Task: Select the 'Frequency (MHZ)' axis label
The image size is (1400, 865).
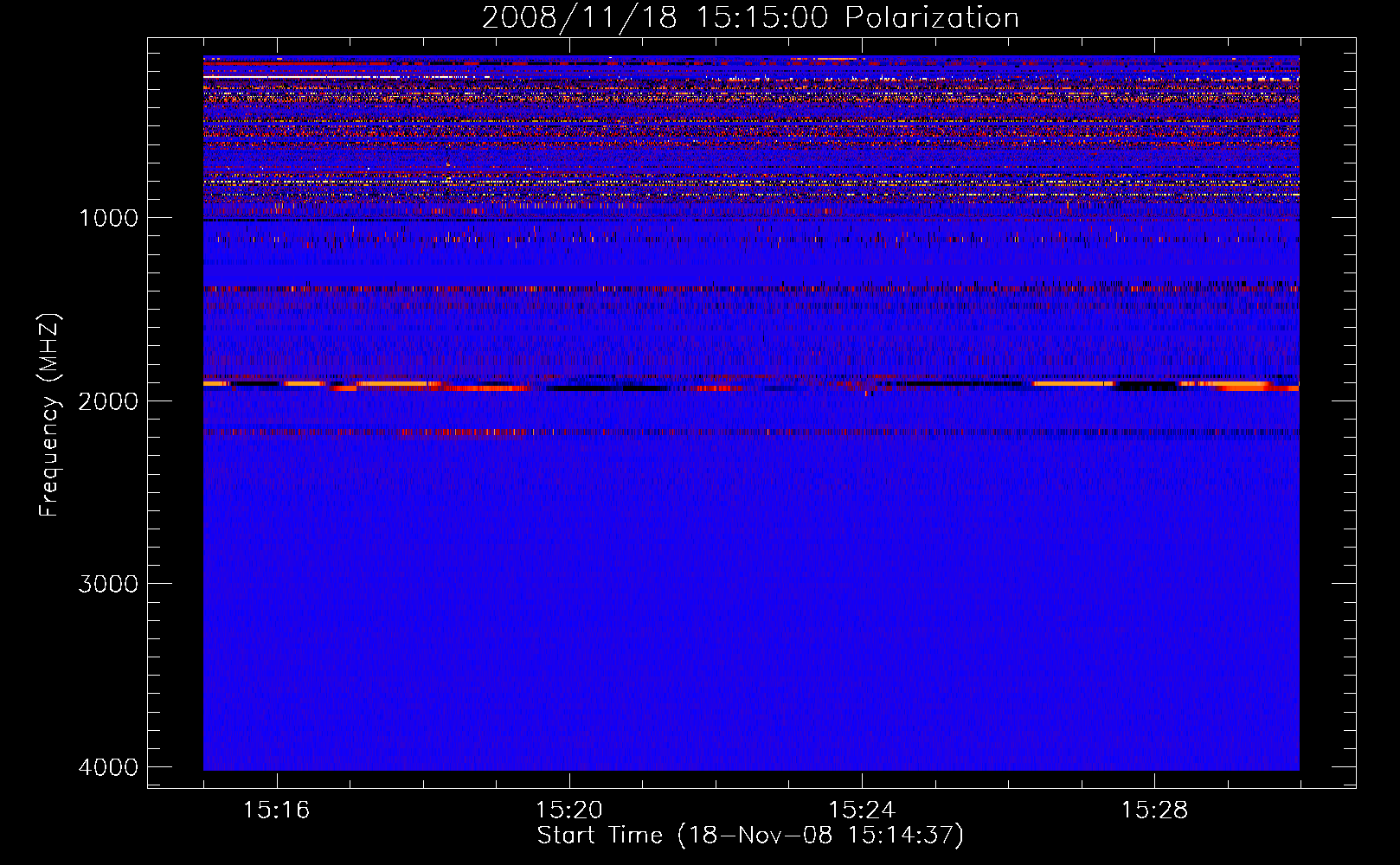Action: coord(50,414)
